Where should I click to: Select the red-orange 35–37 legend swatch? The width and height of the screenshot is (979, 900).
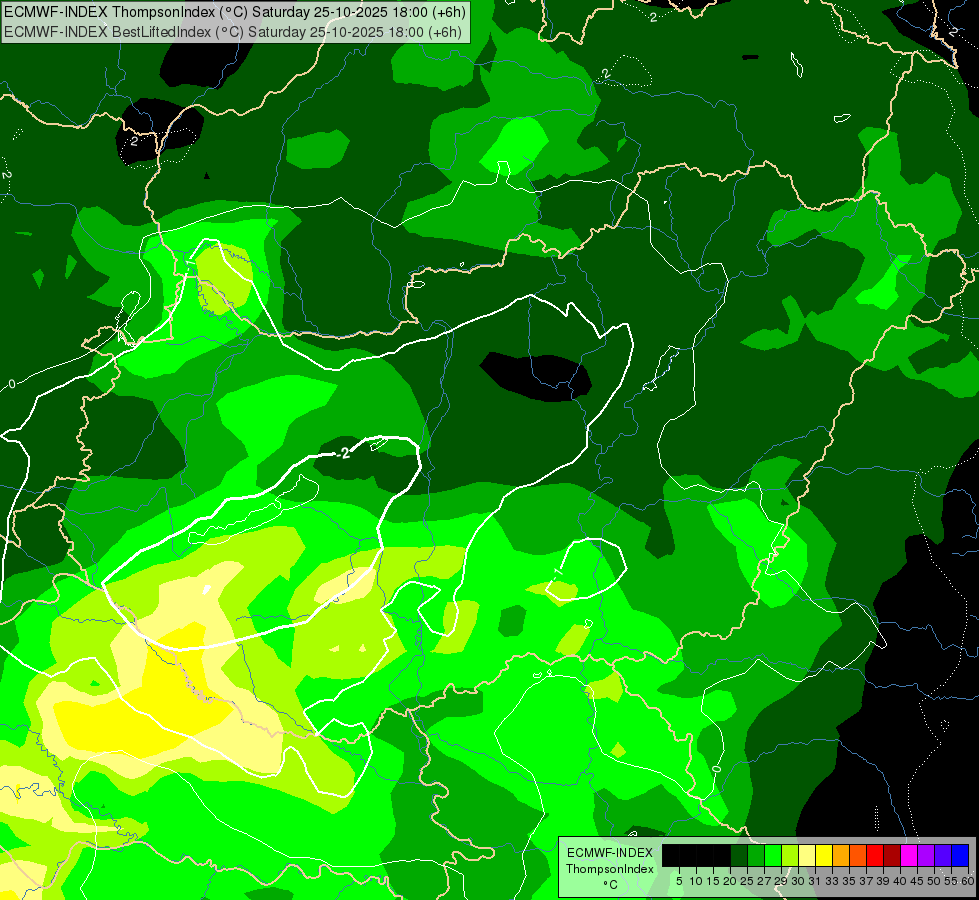(x=858, y=855)
